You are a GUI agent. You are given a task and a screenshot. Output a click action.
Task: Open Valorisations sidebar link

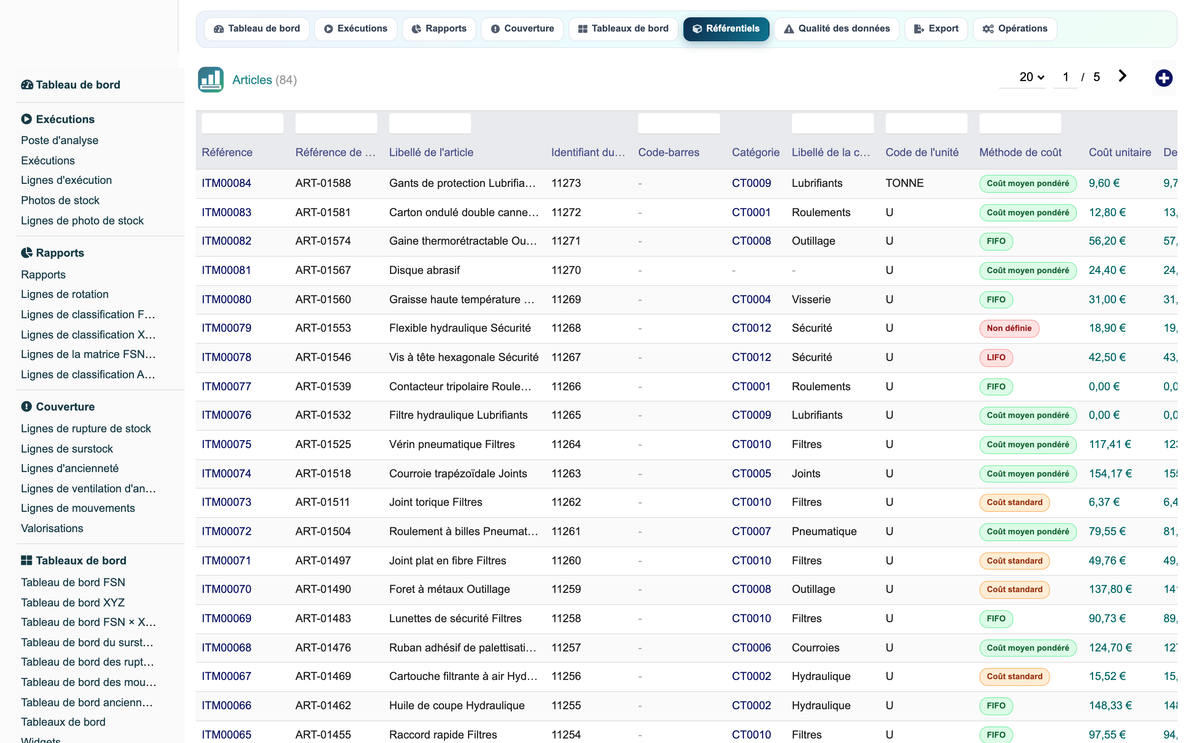pos(52,529)
